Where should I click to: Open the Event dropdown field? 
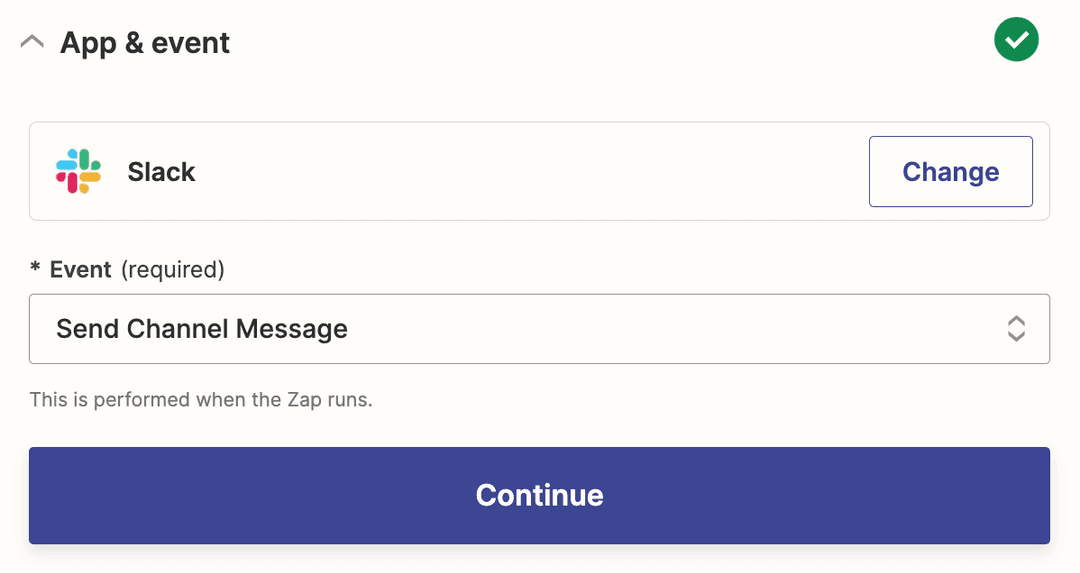click(539, 329)
